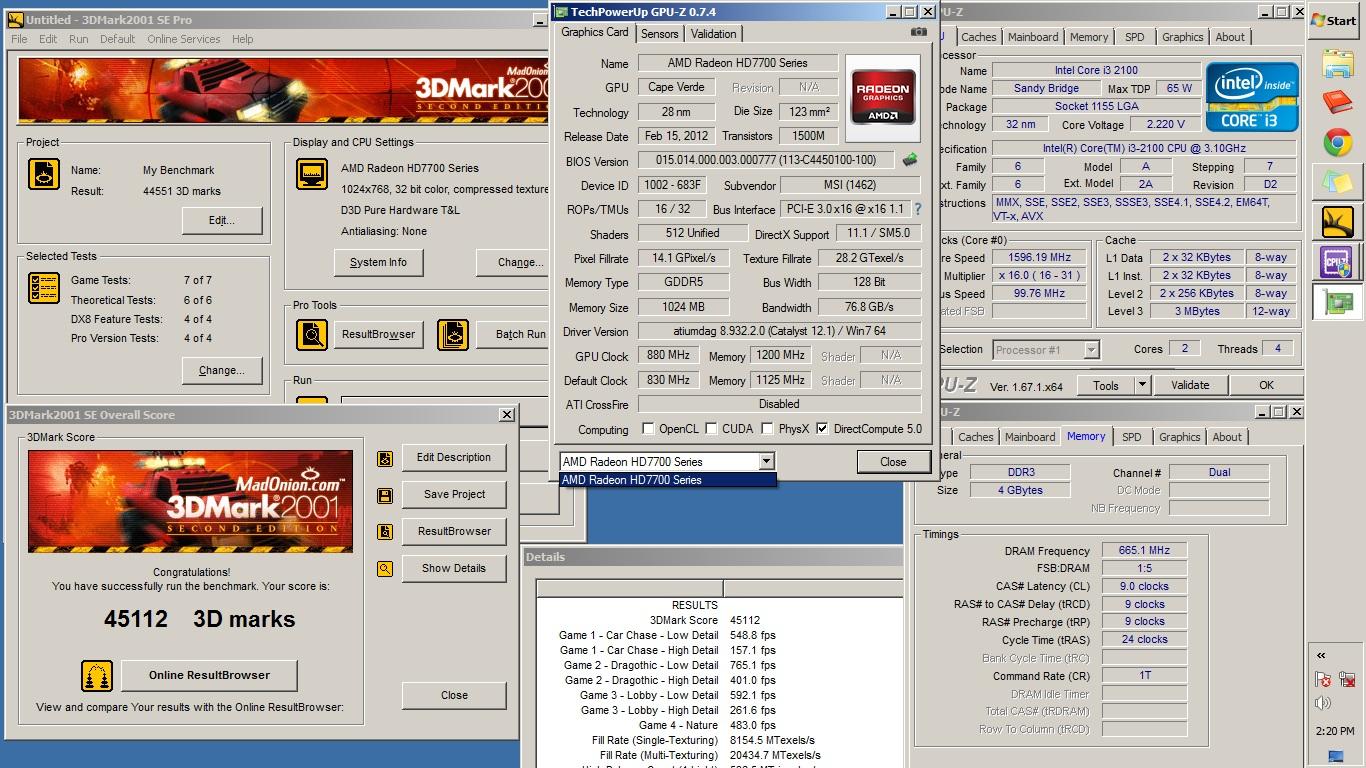Viewport: 1366px width, 768px height.
Task: Click the GPU Name field AMD Radeon HD7700
Action: (x=737, y=63)
